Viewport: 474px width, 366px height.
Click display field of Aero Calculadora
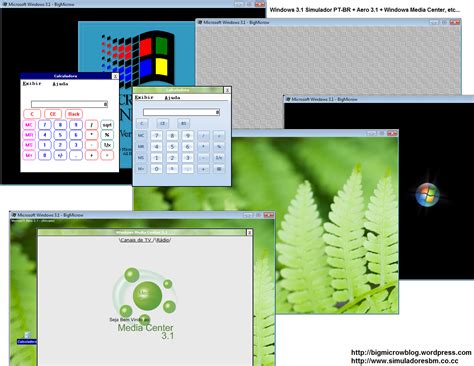[181, 112]
